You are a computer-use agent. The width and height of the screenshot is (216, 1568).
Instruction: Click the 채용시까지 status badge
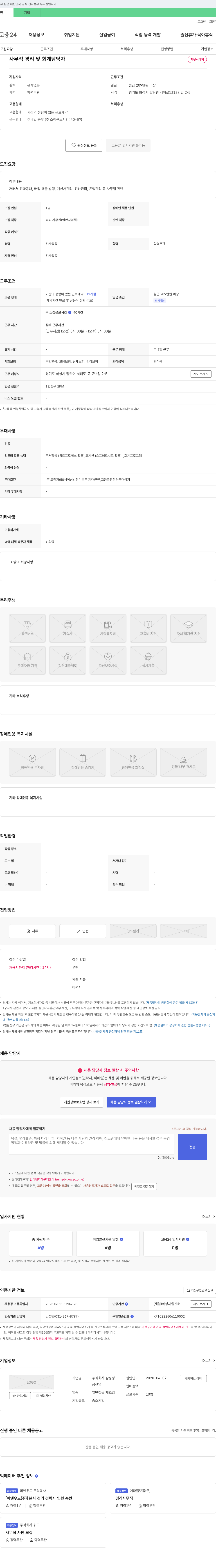pos(197,60)
